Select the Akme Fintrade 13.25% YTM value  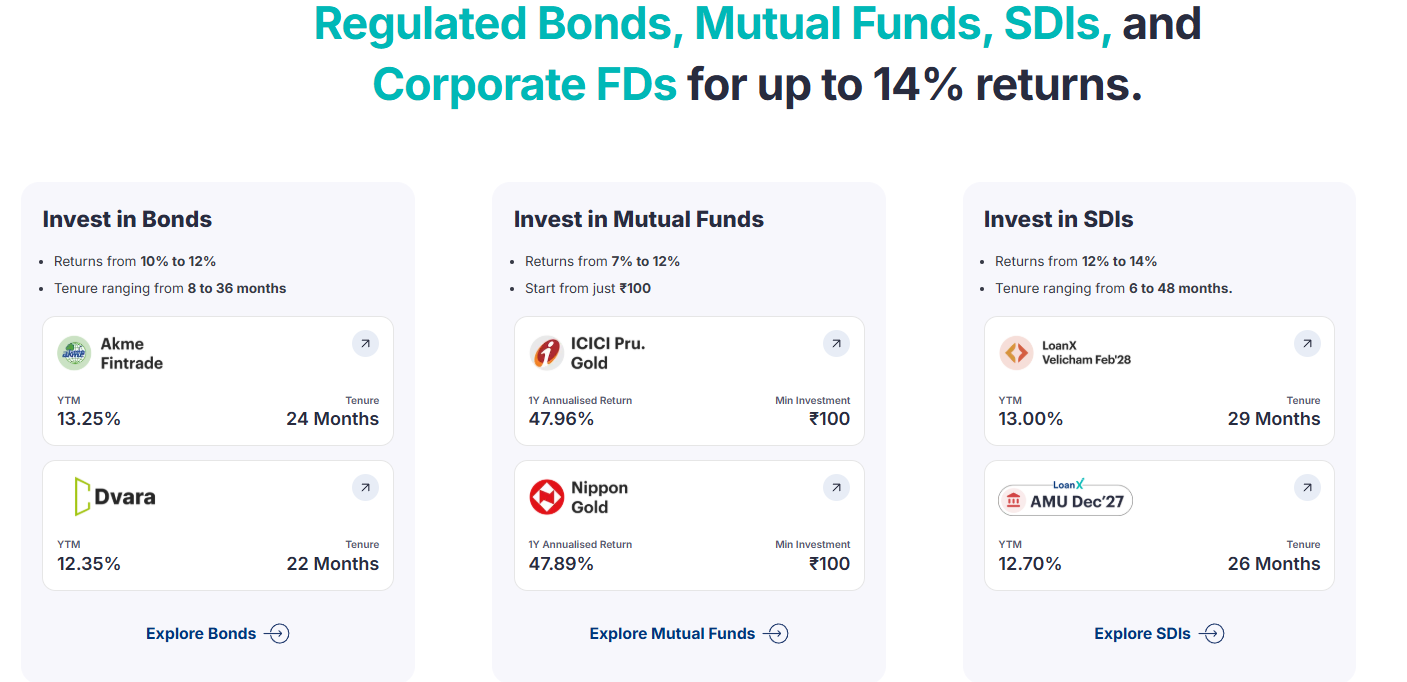(x=89, y=419)
